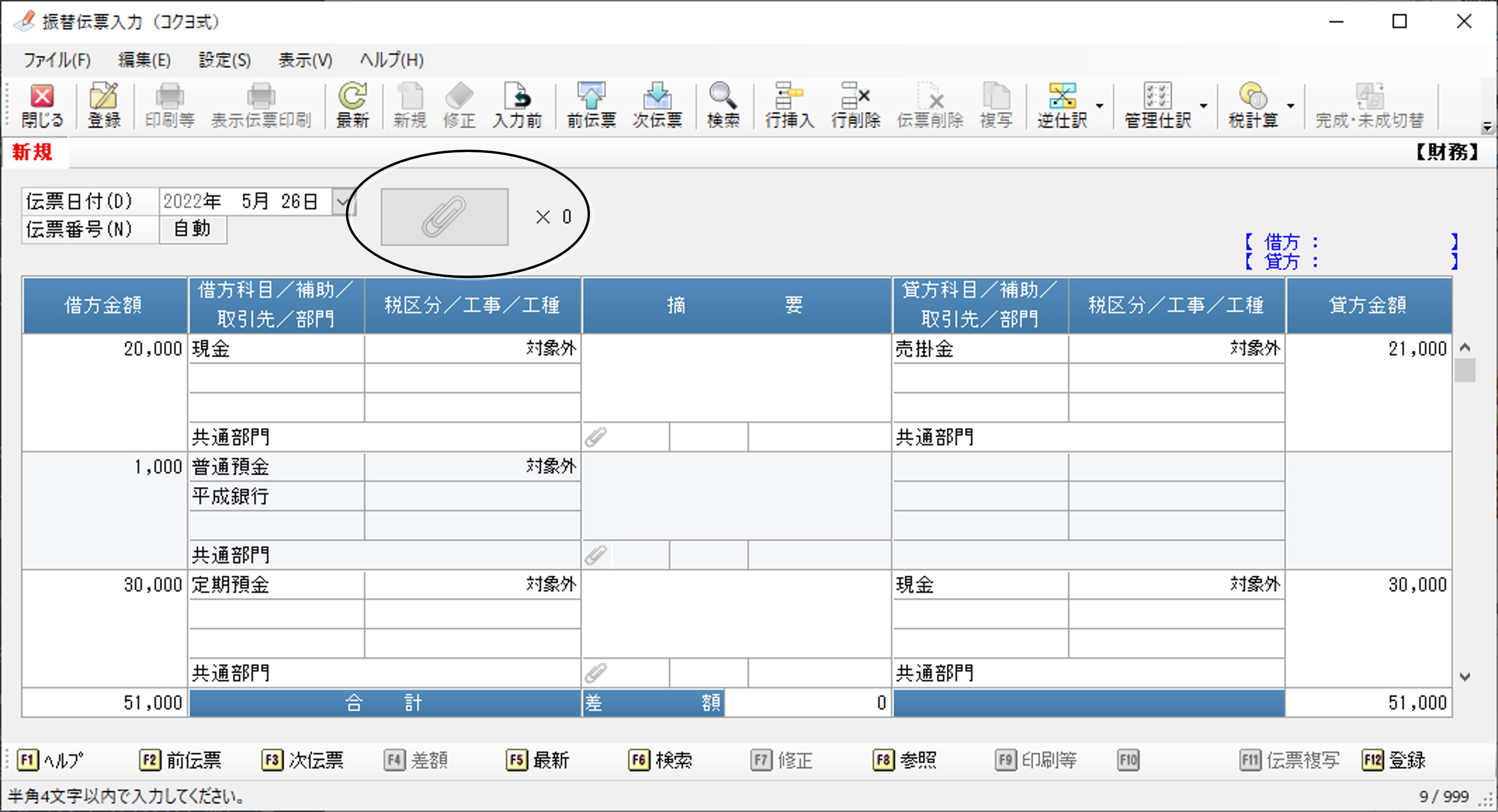Click the 印刷等 printer toolbar icon
This screenshot has height=812, width=1498.
coord(170,106)
